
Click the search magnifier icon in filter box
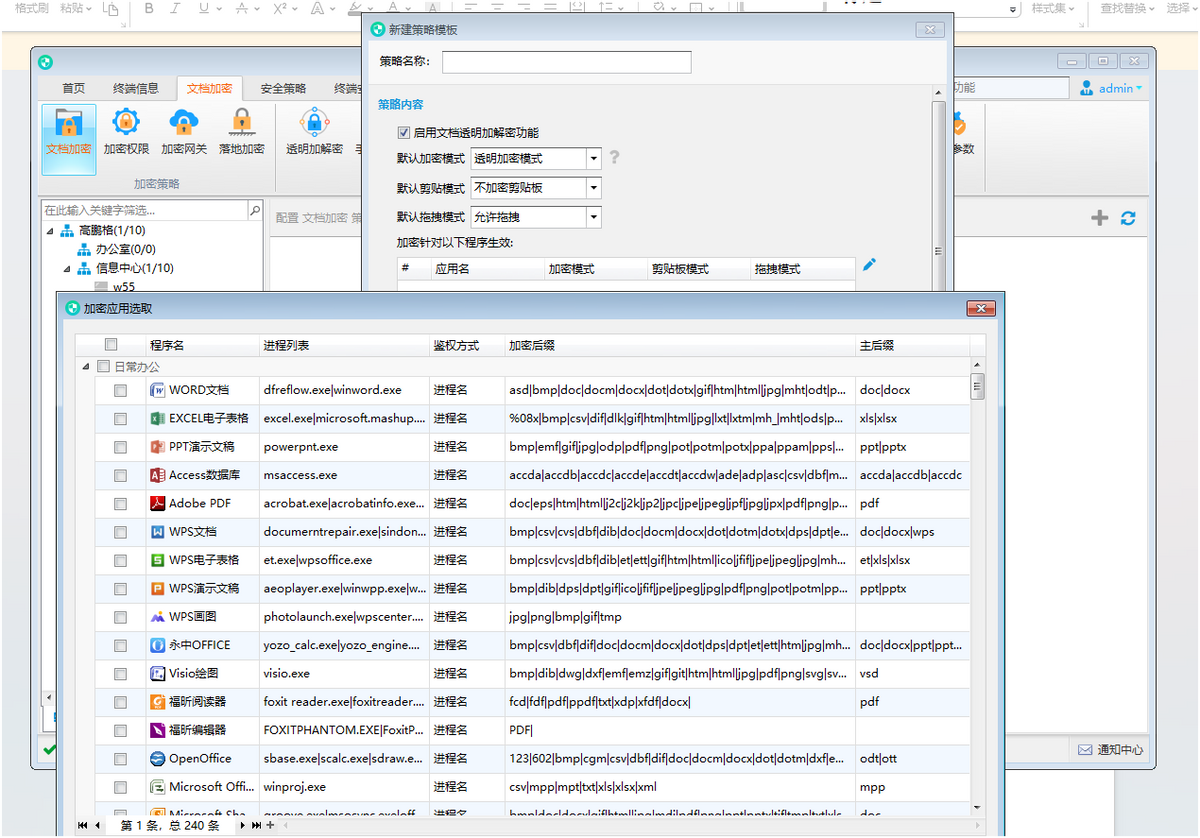click(255, 211)
